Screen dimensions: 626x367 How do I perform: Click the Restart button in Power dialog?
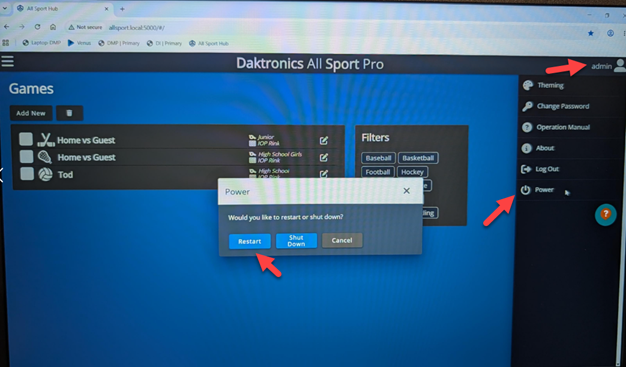(x=250, y=241)
